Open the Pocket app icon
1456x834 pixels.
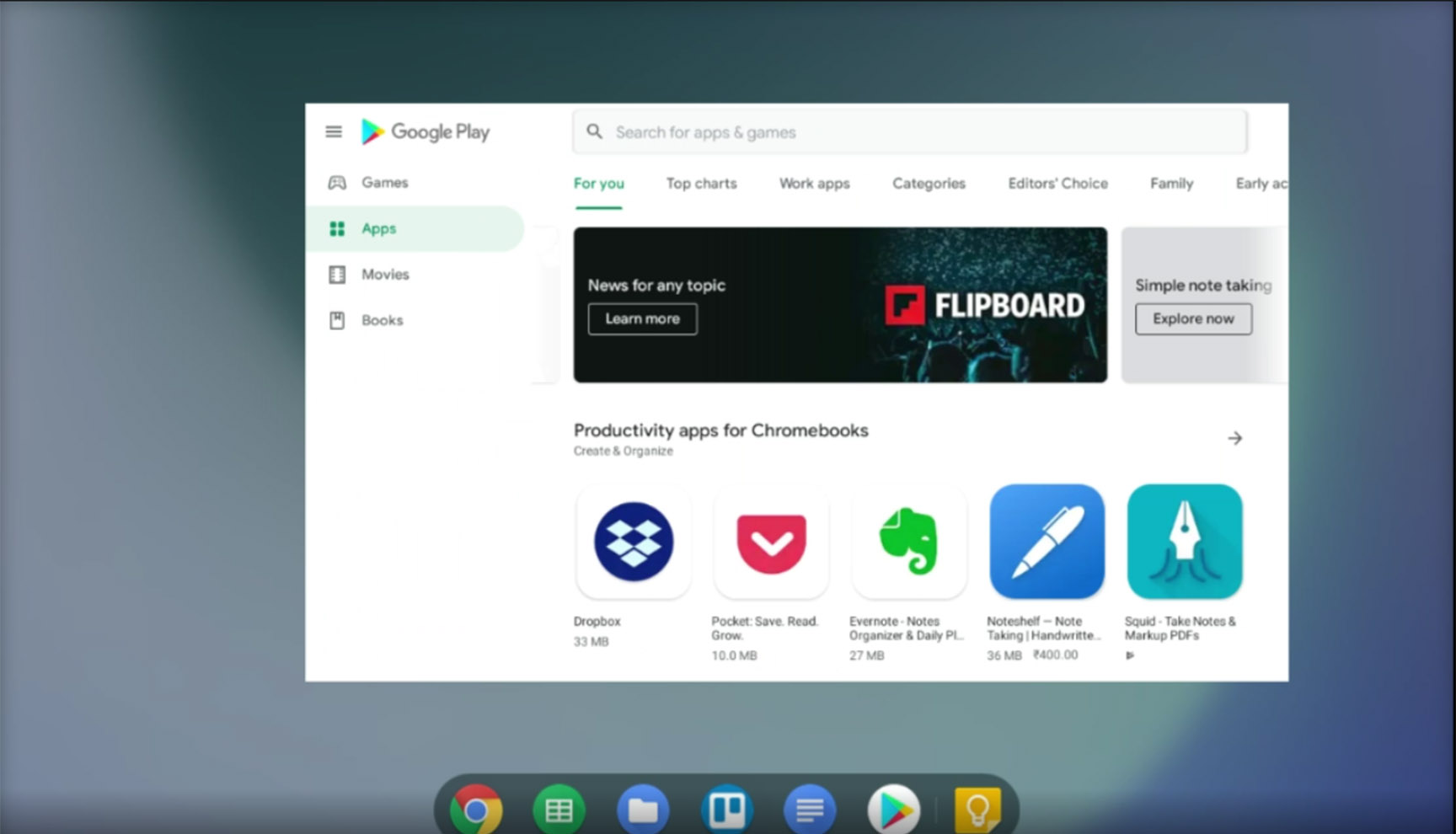[x=771, y=542]
